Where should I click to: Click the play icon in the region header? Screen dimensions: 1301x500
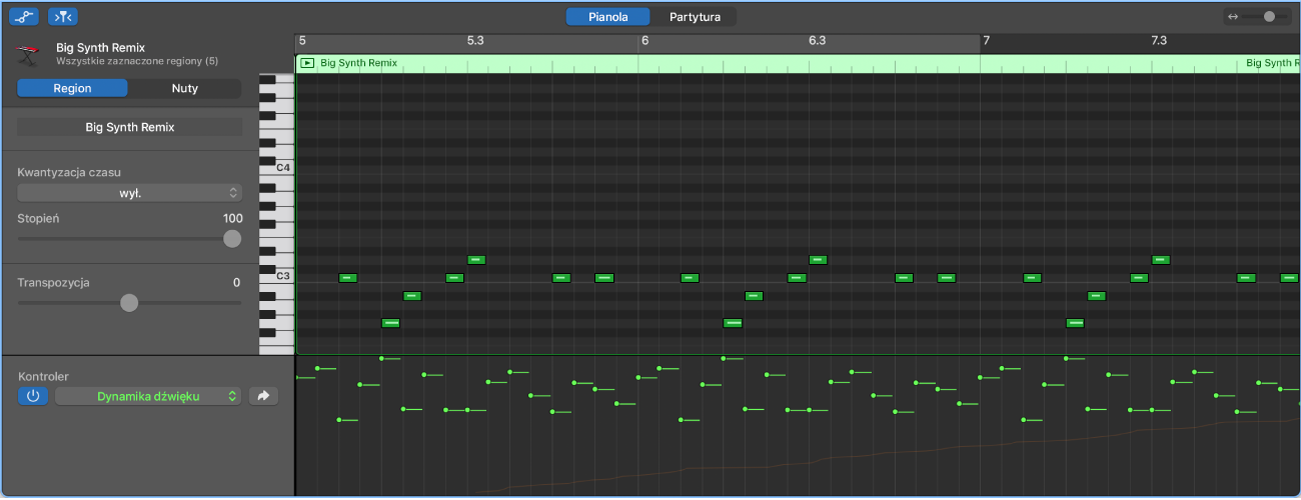[x=307, y=63]
